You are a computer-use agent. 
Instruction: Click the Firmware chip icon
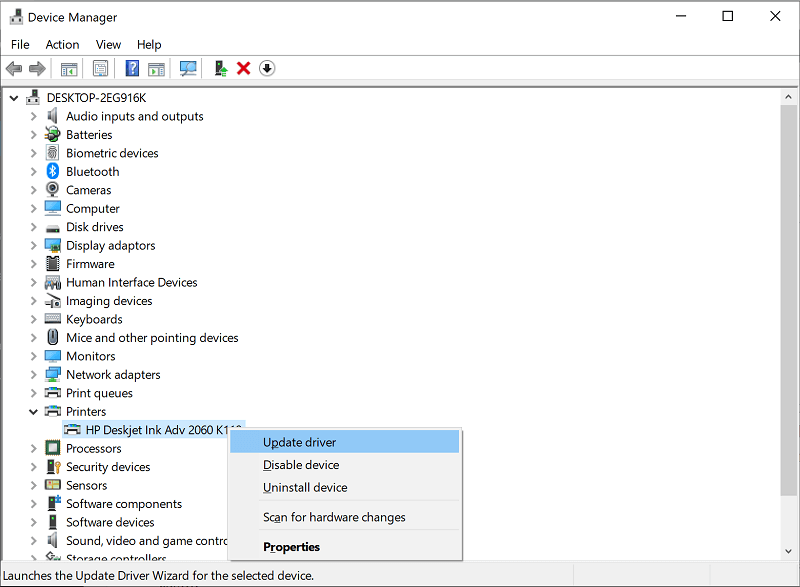click(x=53, y=264)
